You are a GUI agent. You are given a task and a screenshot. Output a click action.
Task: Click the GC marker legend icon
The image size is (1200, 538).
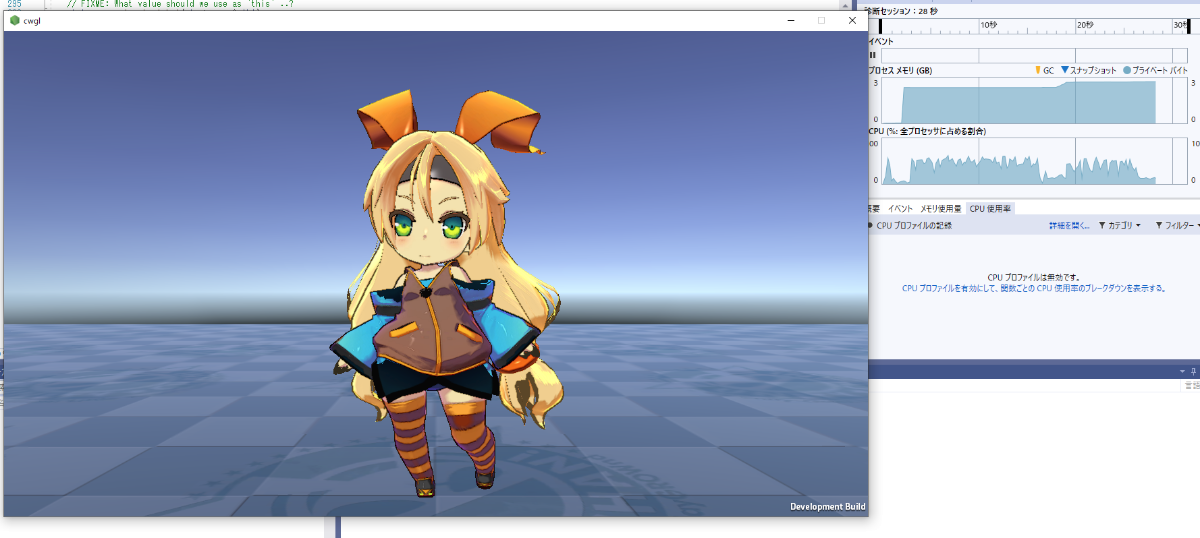coord(1037,71)
